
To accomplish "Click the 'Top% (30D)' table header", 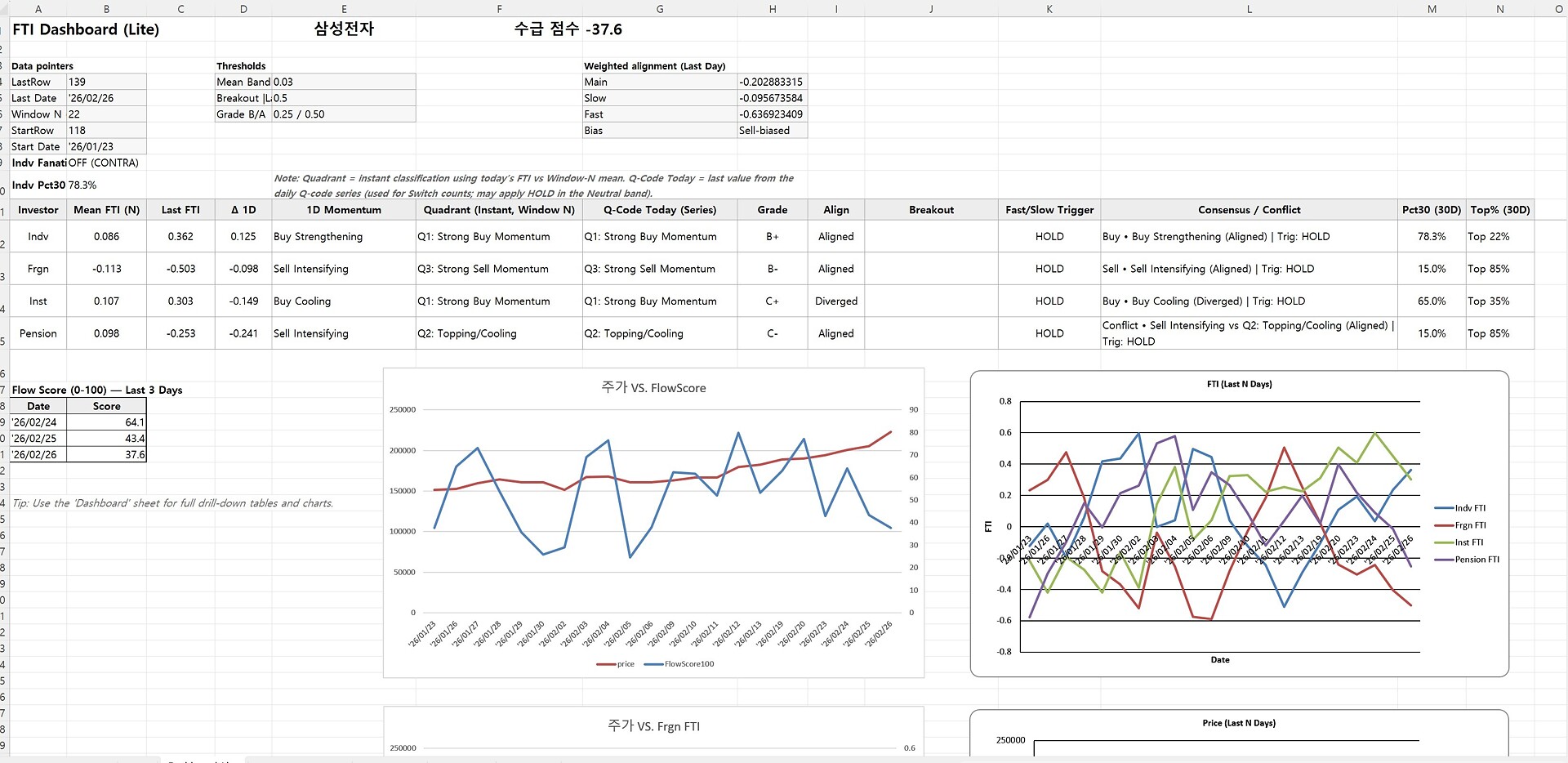I will coord(1500,210).
